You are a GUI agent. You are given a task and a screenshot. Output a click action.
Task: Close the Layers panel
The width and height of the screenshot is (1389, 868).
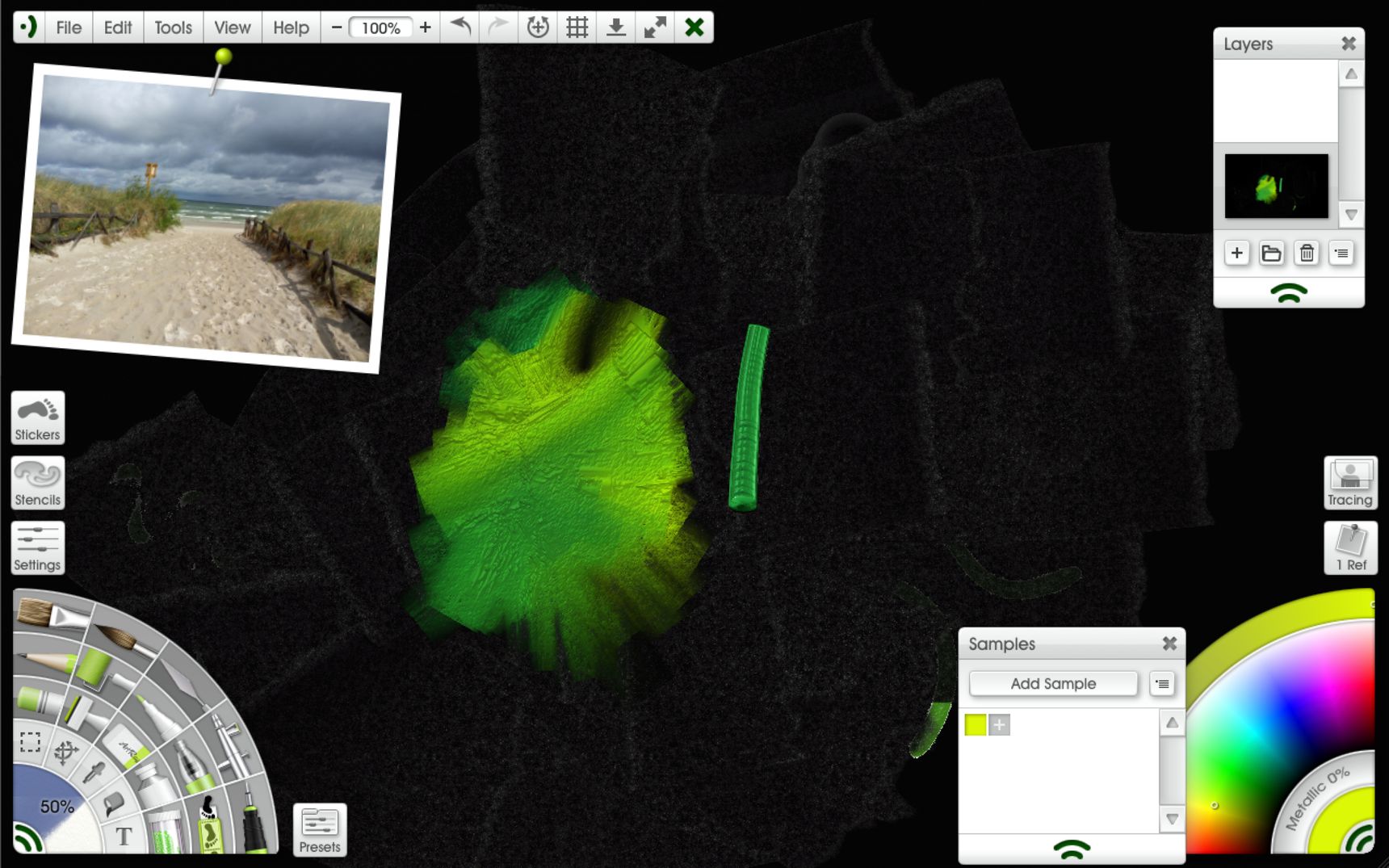pos(1349,44)
